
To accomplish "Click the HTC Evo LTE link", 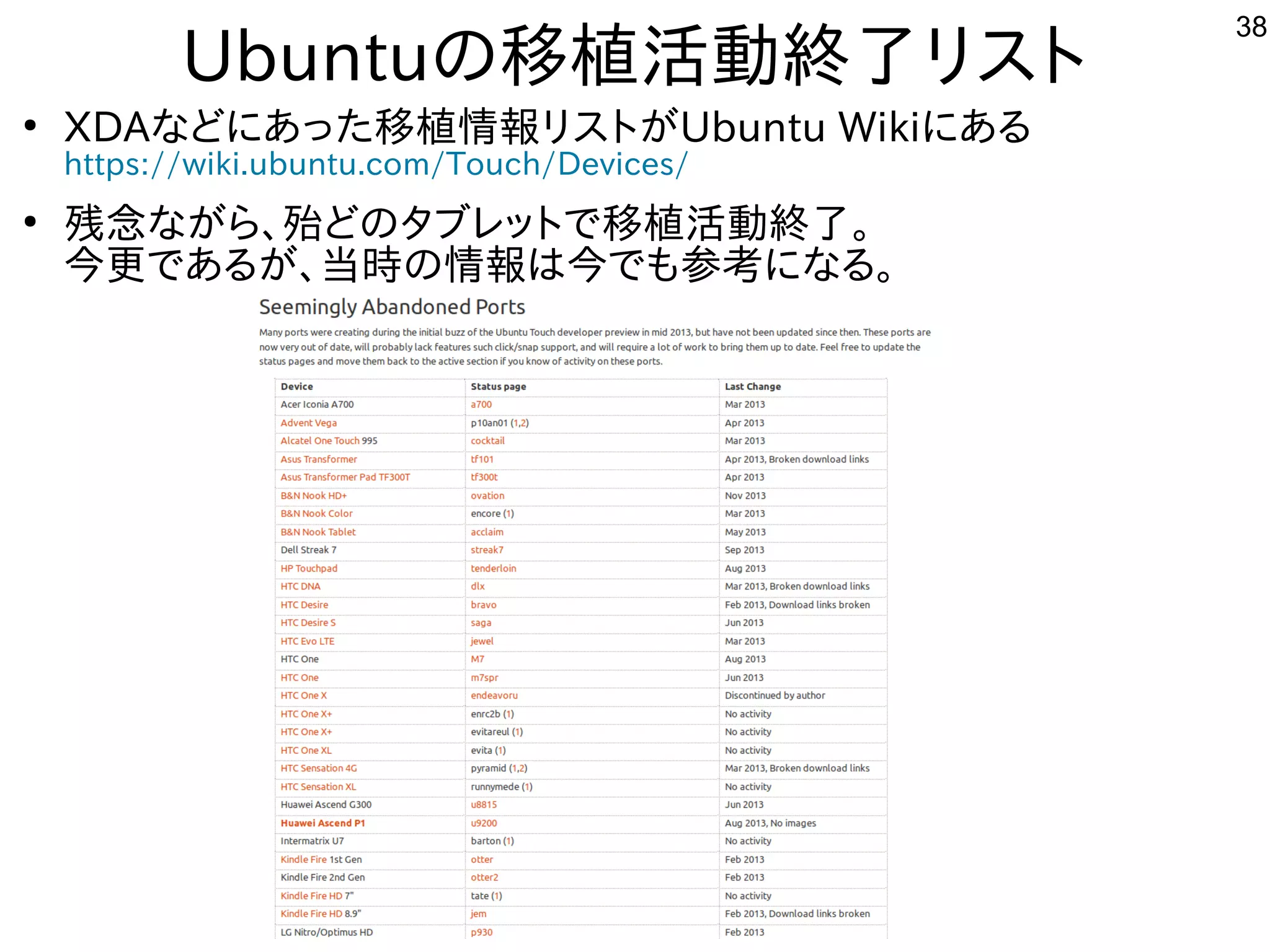I will (307, 641).
